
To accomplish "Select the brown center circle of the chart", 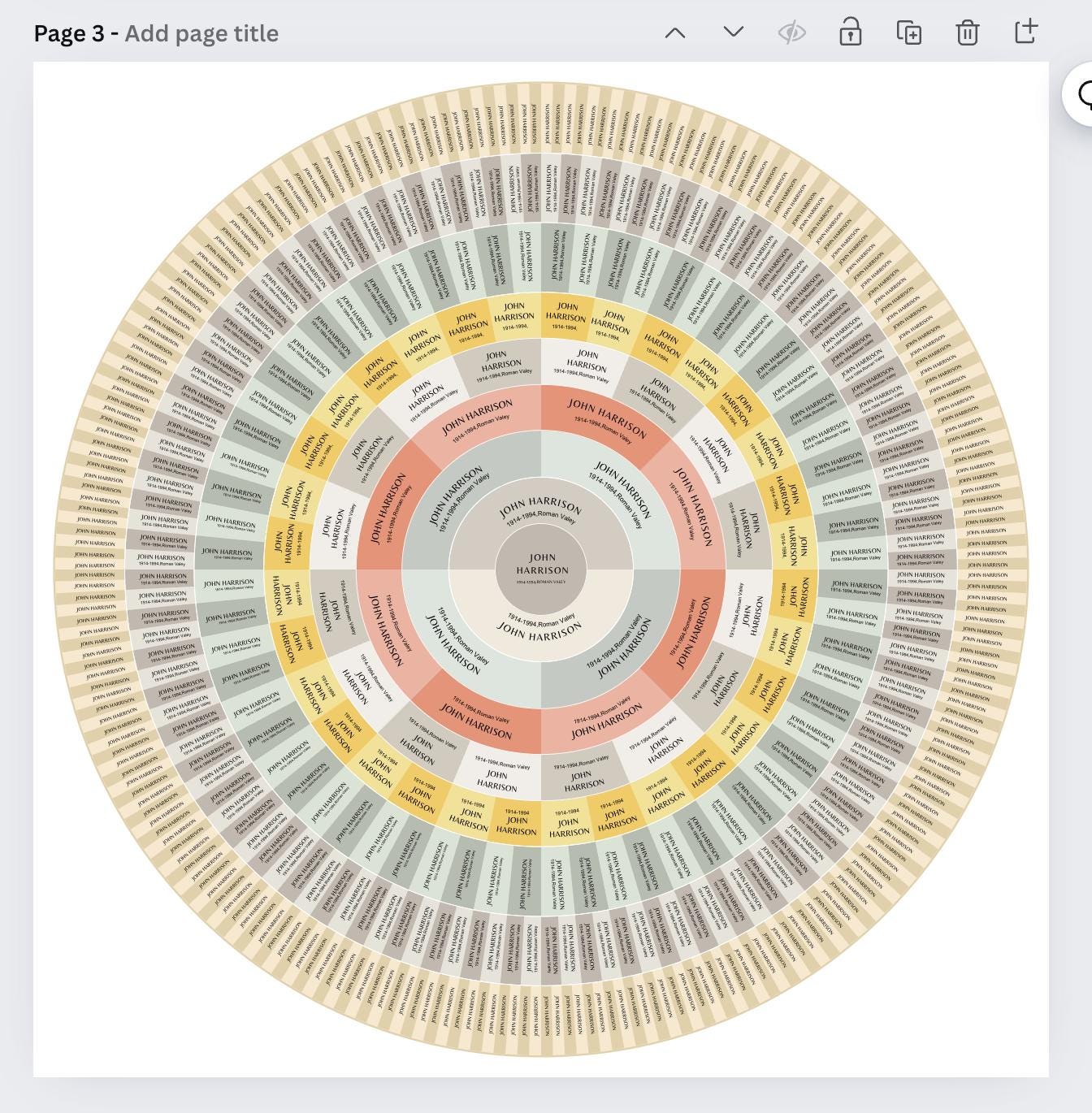I will (x=541, y=569).
